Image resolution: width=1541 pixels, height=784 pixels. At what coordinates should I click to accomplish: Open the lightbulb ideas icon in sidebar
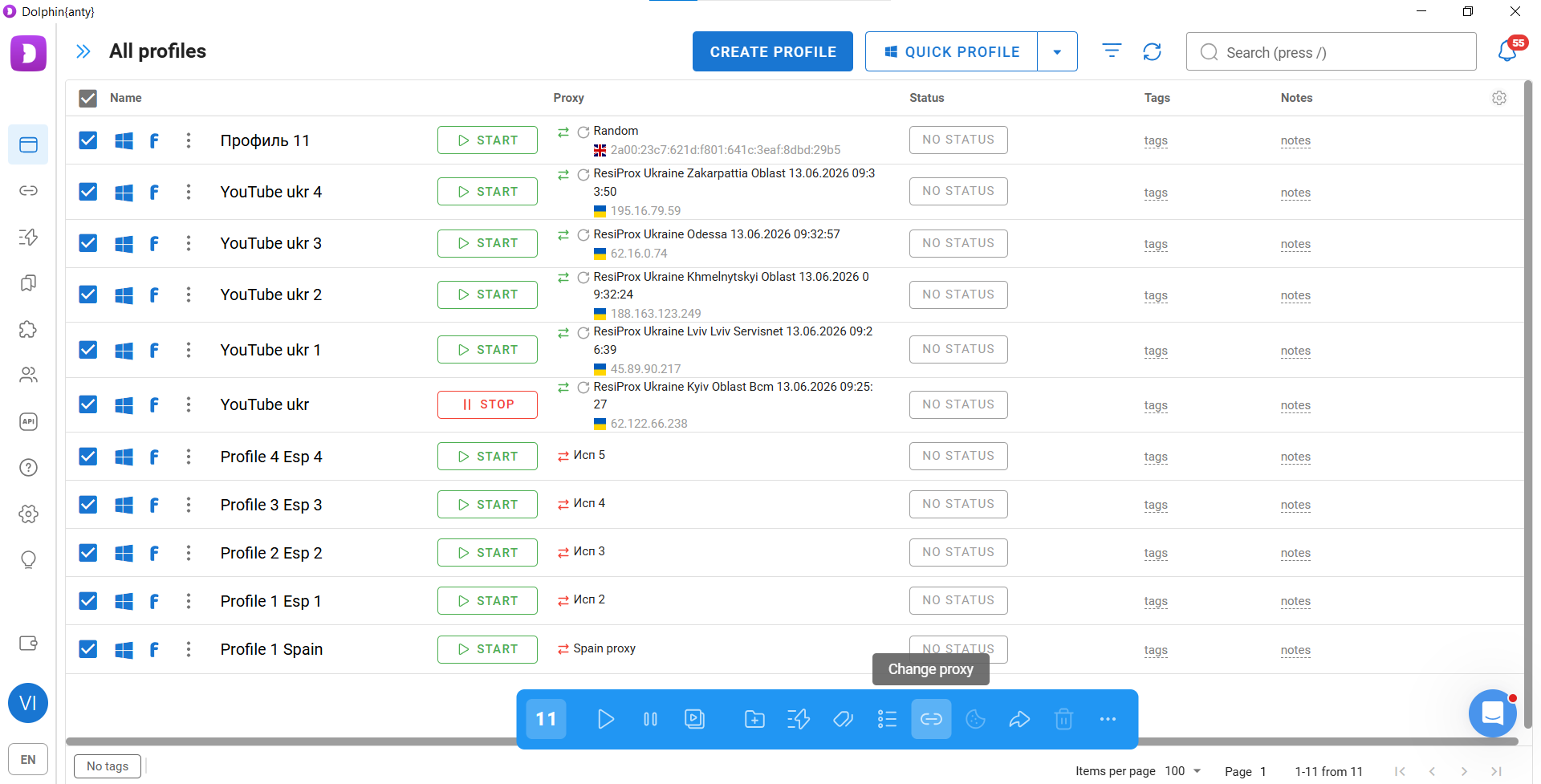click(x=28, y=559)
